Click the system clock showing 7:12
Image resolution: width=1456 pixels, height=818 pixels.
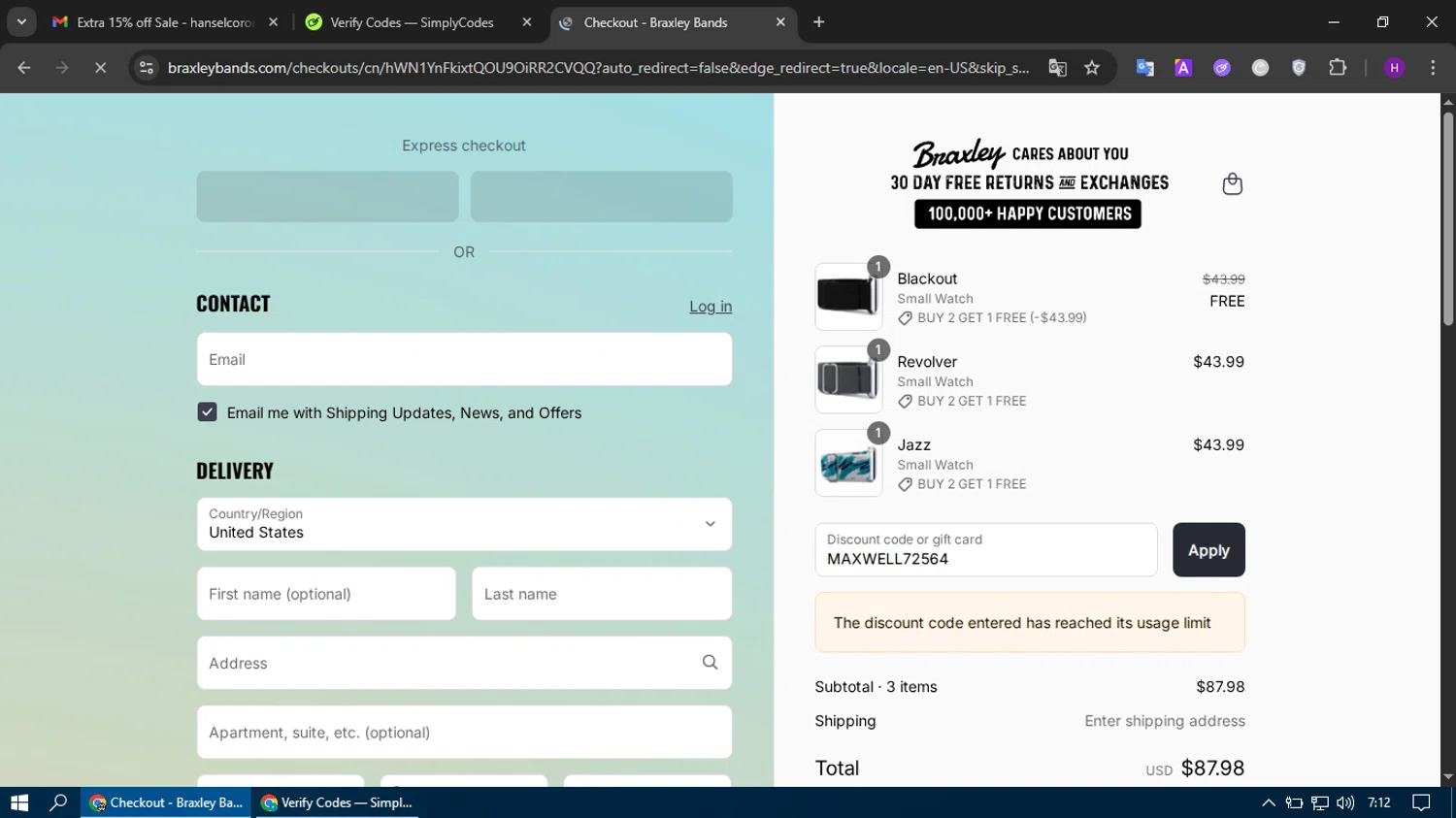[x=1379, y=802]
